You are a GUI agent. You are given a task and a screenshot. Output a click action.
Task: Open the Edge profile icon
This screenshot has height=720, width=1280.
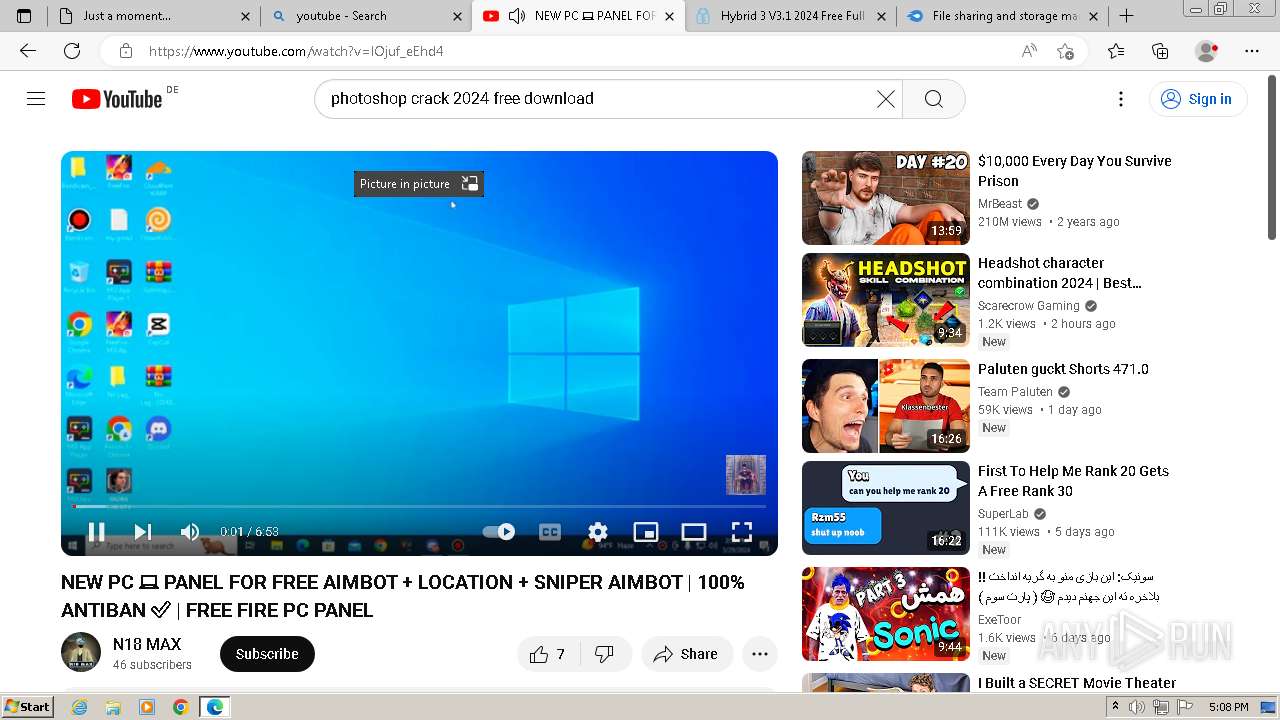click(x=1207, y=51)
